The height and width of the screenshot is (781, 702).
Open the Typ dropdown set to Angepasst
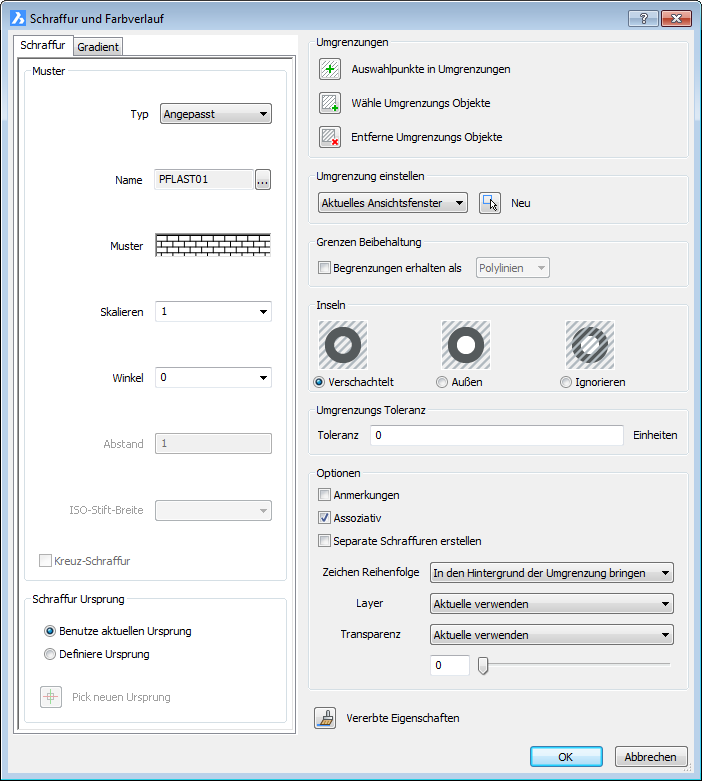(x=216, y=114)
